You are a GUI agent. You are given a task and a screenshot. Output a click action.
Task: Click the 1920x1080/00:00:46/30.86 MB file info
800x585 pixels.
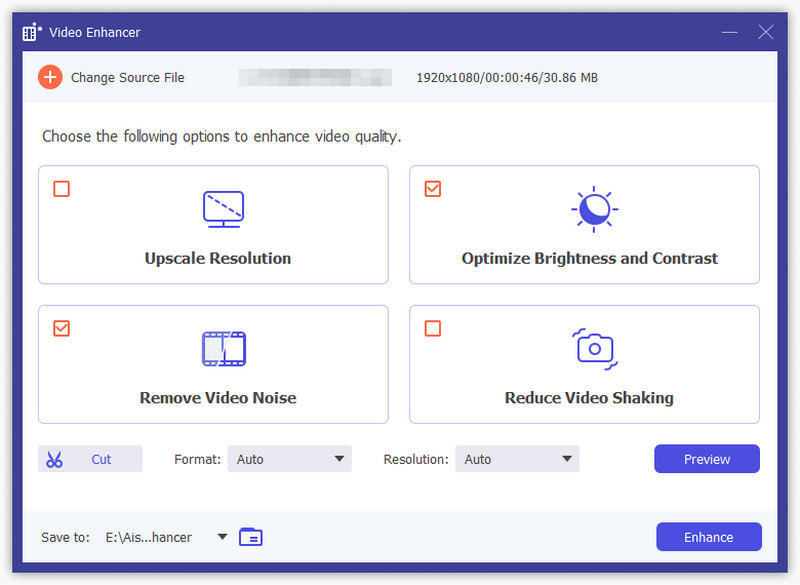coord(507,78)
